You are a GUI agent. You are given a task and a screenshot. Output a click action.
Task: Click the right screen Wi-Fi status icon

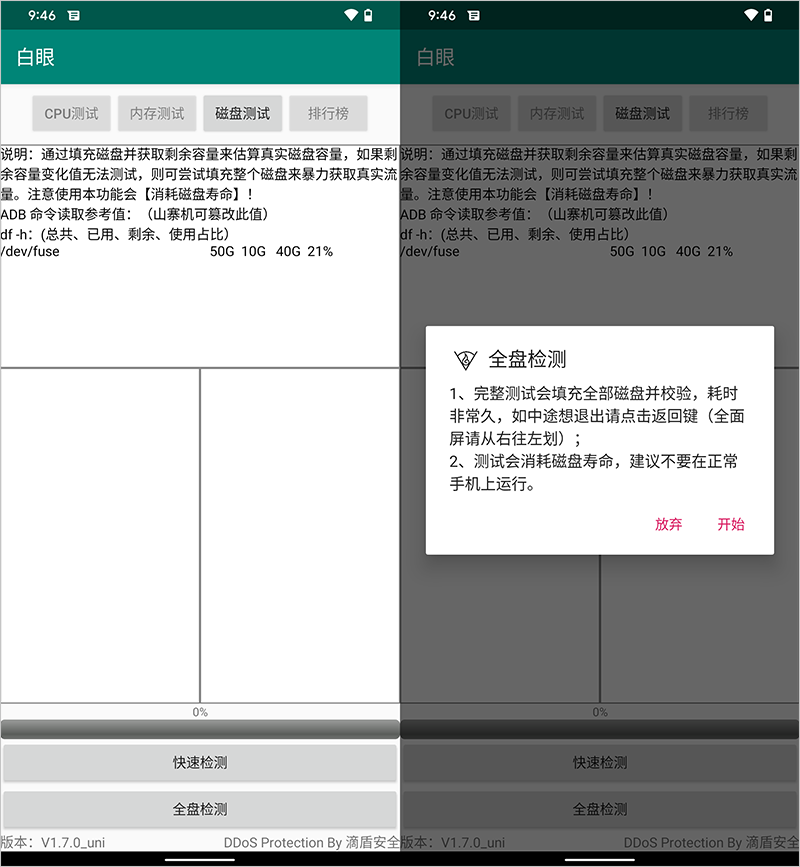751,15
